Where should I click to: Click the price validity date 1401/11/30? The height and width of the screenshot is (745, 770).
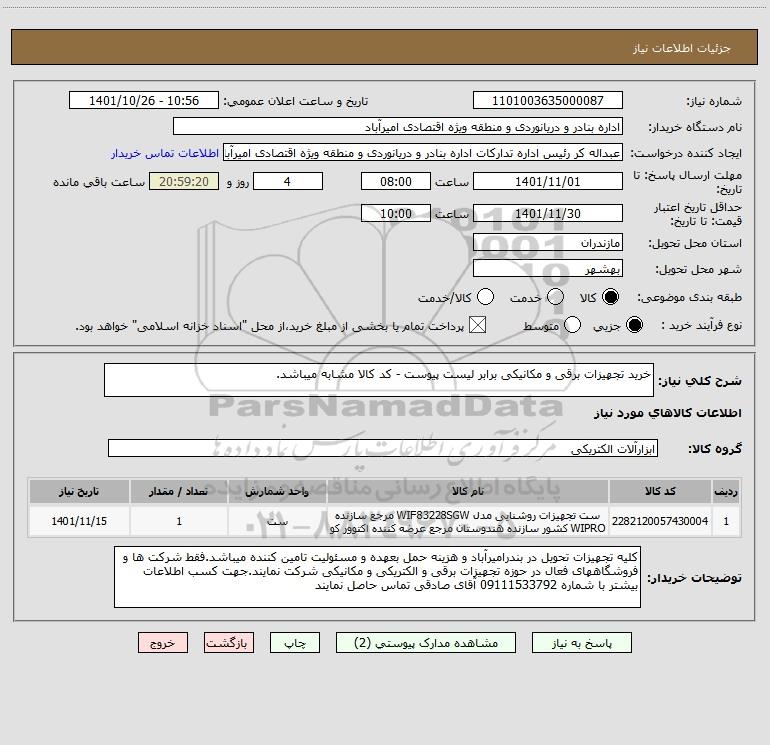click(x=548, y=214)
